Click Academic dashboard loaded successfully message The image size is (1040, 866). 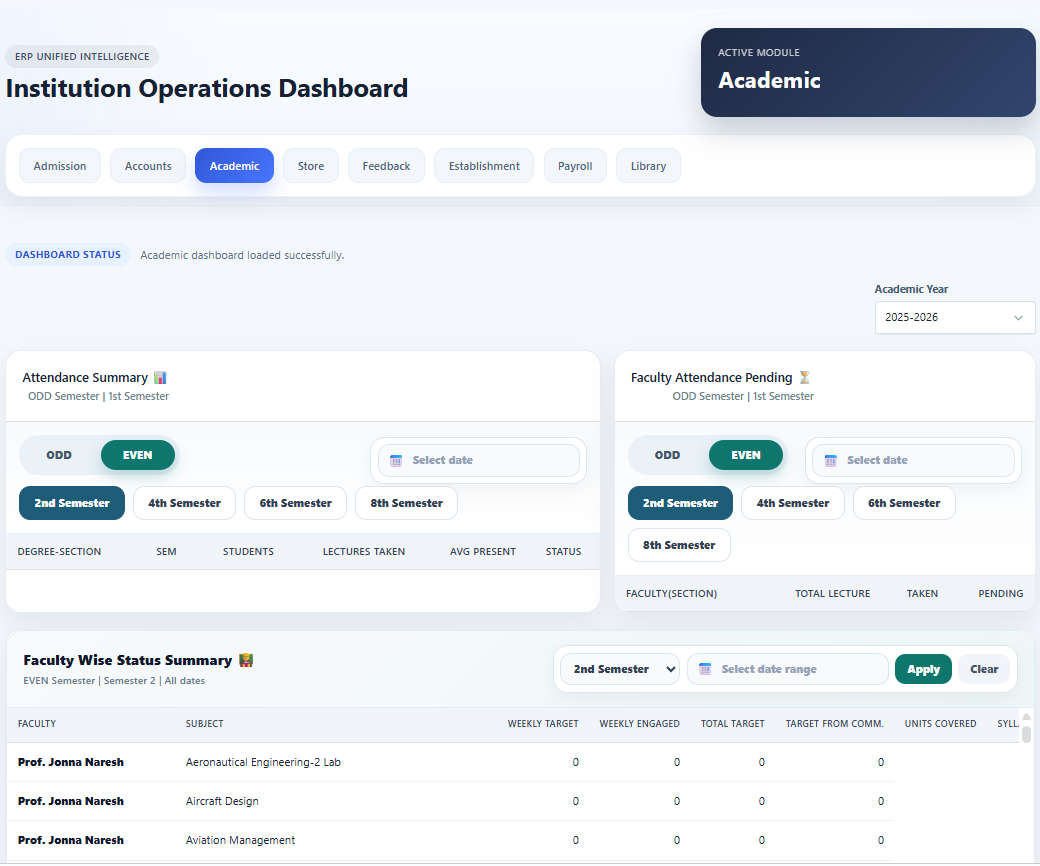242,255
